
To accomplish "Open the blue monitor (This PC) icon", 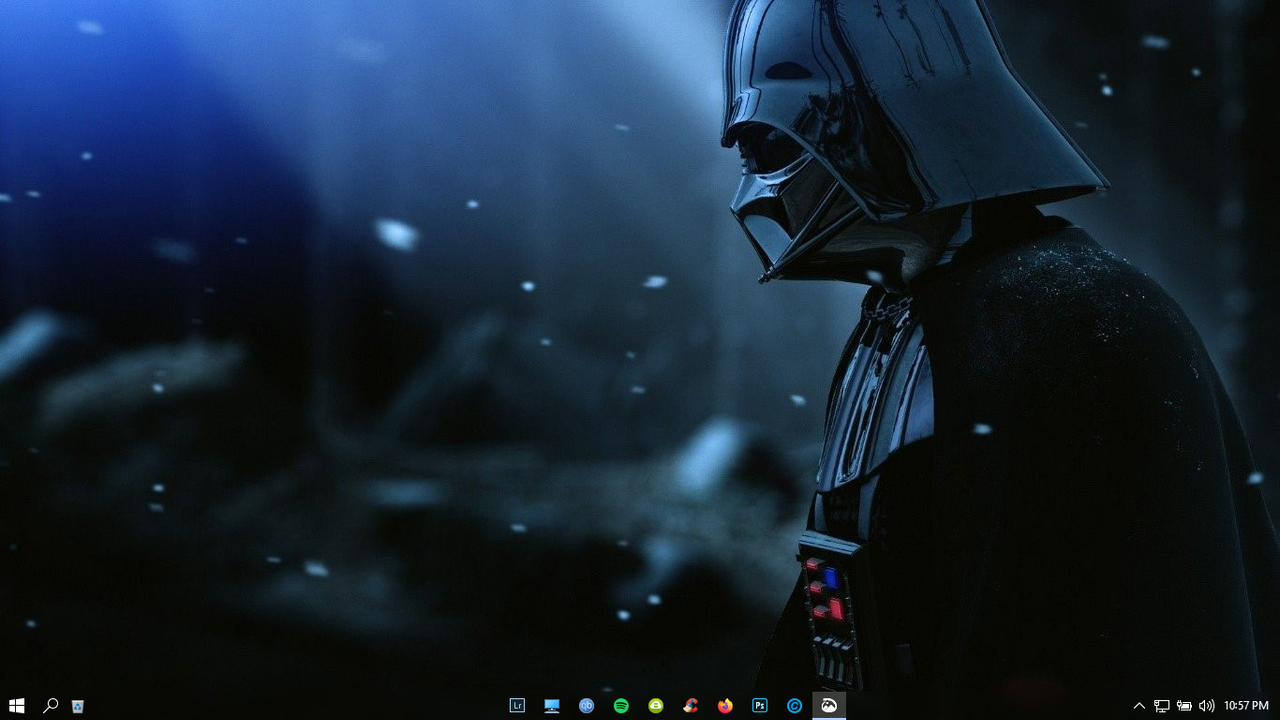I will pos(551,706).
